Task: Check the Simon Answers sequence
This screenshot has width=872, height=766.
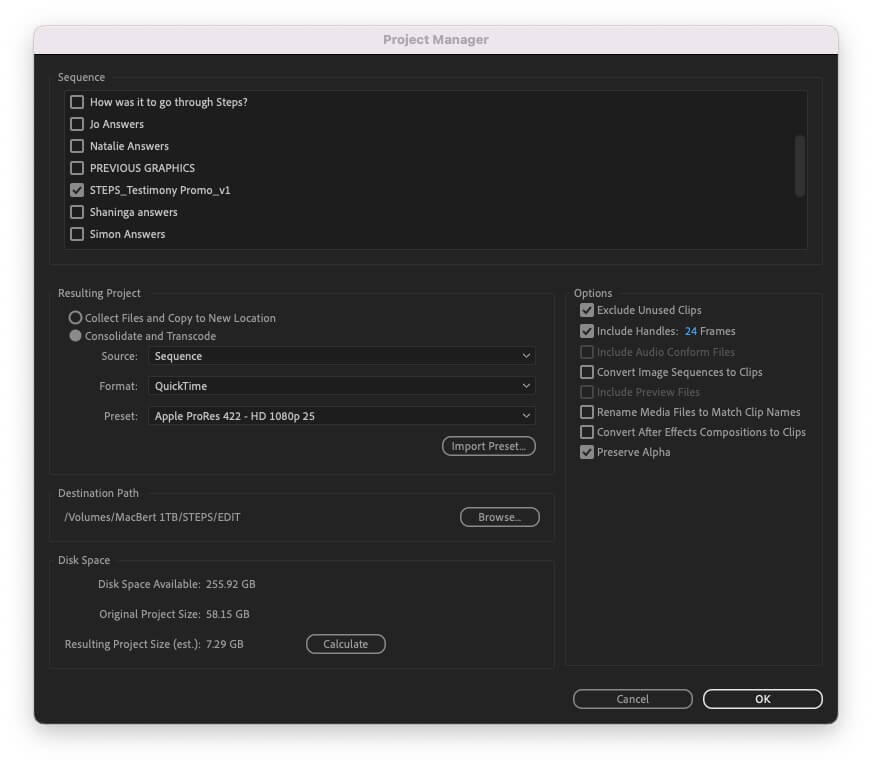Action: pos(77,234)
